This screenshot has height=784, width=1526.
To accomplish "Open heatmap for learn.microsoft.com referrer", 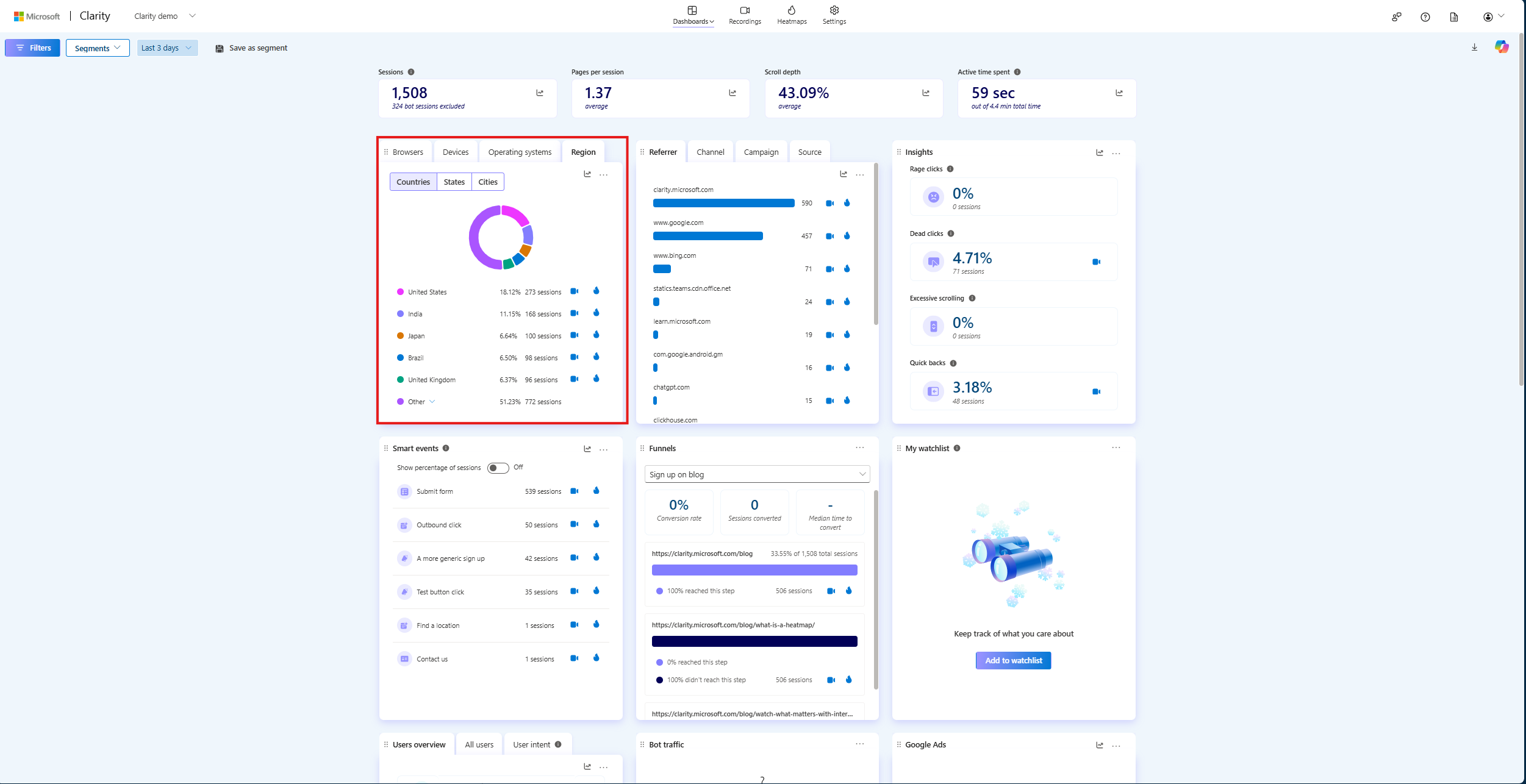I will pos(847,335).
